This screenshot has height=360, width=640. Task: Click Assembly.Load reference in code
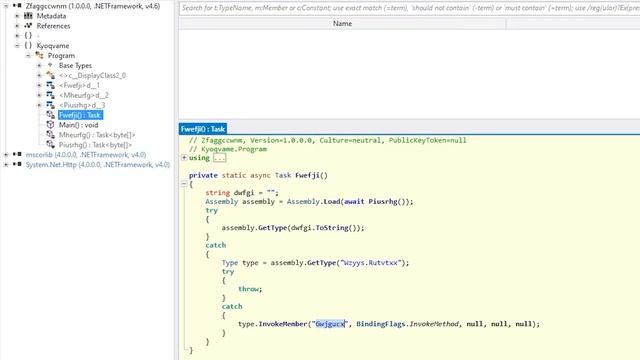coord(313,202)
